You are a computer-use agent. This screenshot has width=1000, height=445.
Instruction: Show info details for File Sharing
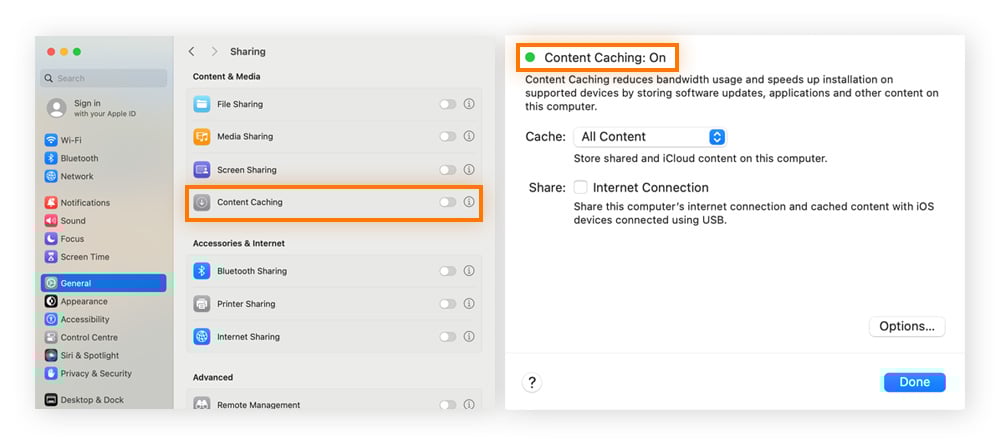pos(469,104)
